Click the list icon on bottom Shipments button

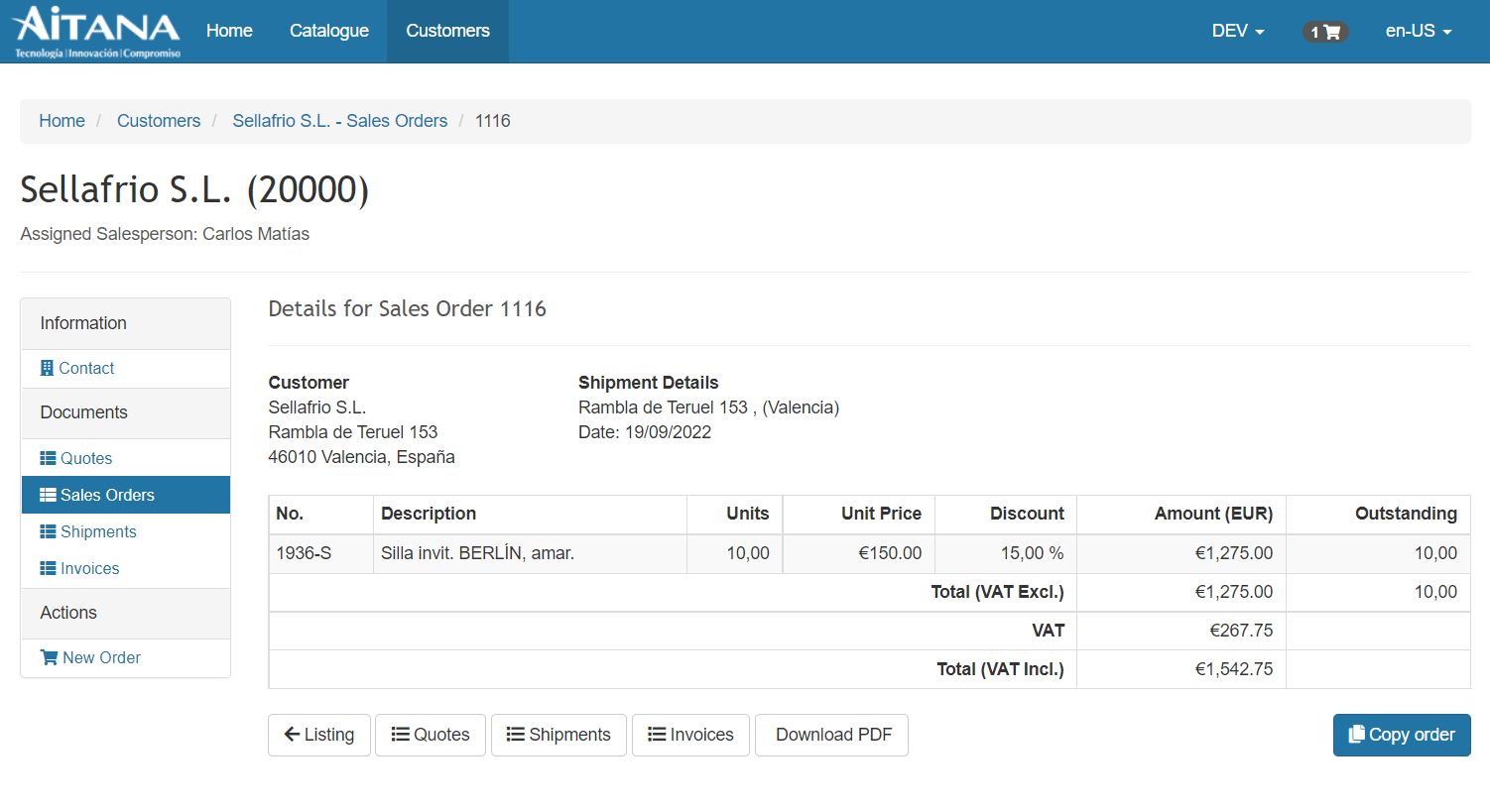[x=516, y=735]
